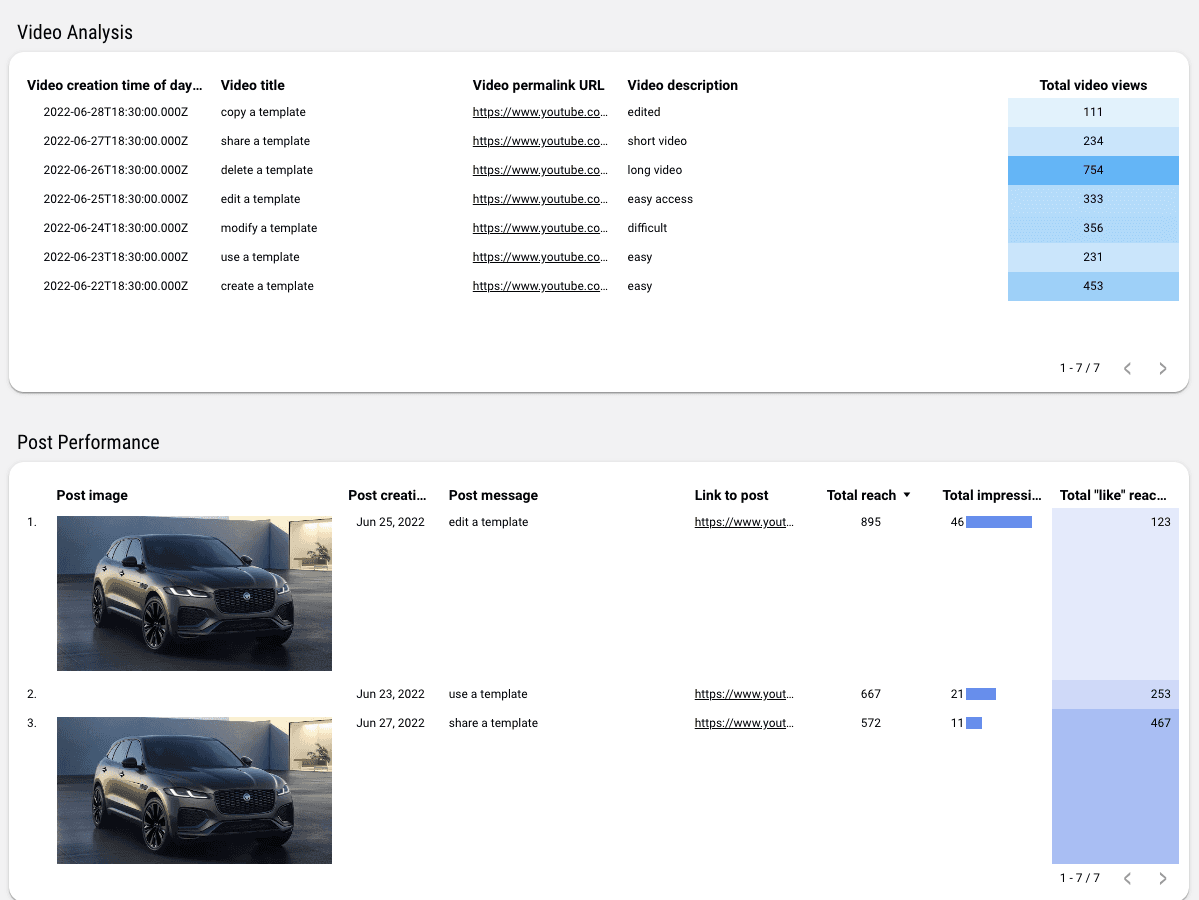1199x900 pixels.
Task: Click the previous page arrow in Video Analysis table
Action: click(x=1127, y=368)
